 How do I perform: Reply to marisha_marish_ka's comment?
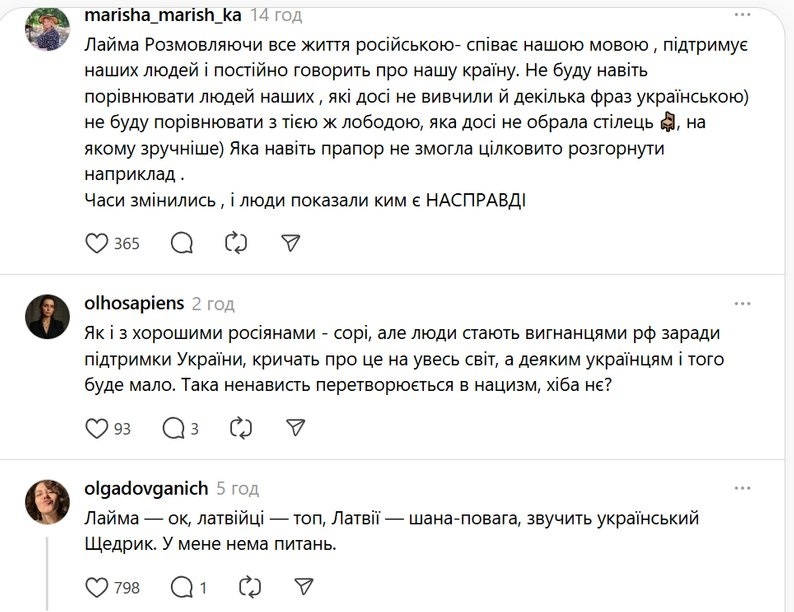pyautogui.click(x=182, y=243)
